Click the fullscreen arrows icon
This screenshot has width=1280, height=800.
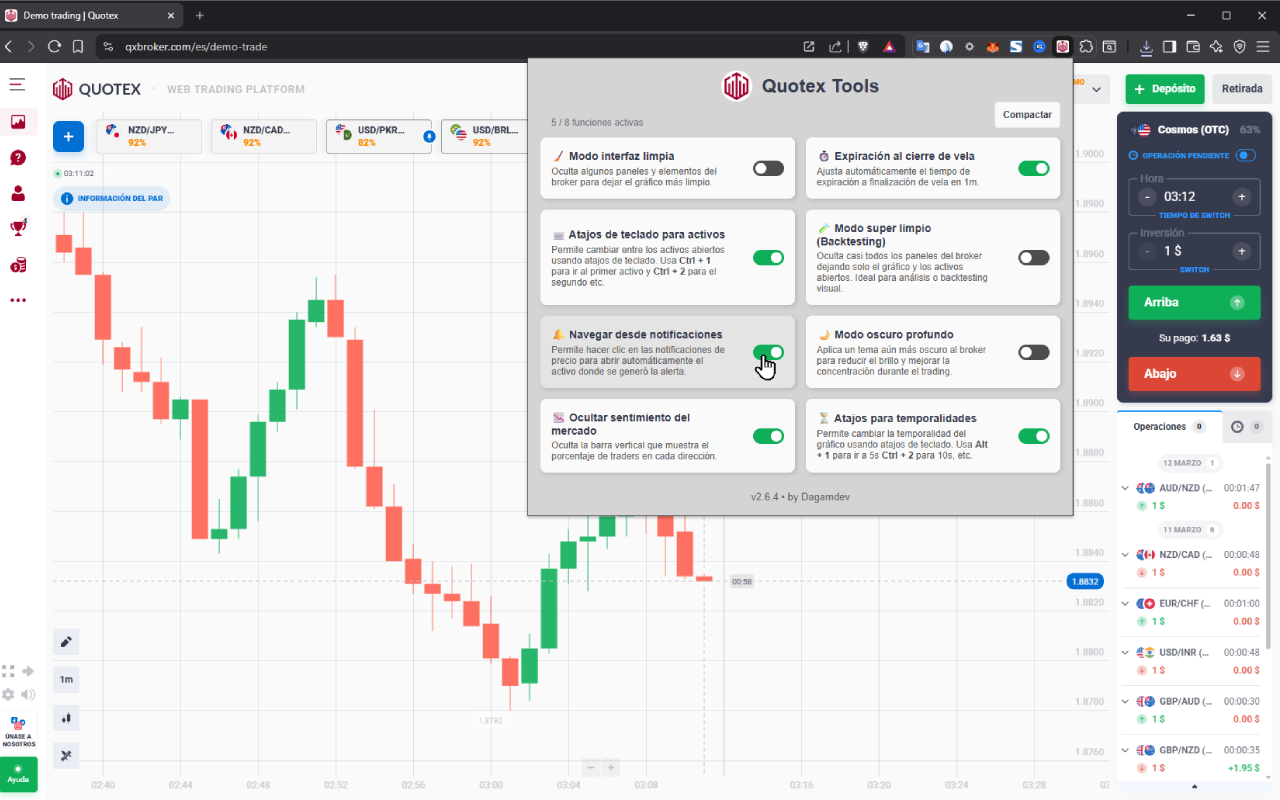coord(8,671)
